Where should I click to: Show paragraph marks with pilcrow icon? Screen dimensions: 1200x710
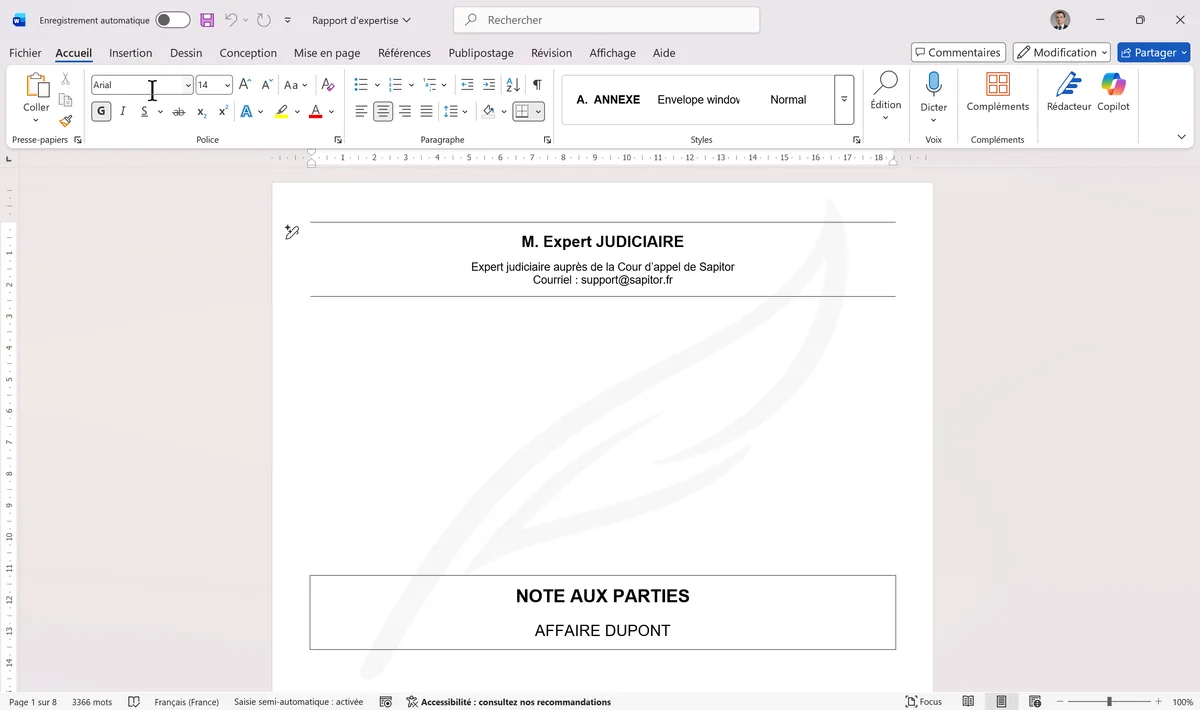point(537,85)
